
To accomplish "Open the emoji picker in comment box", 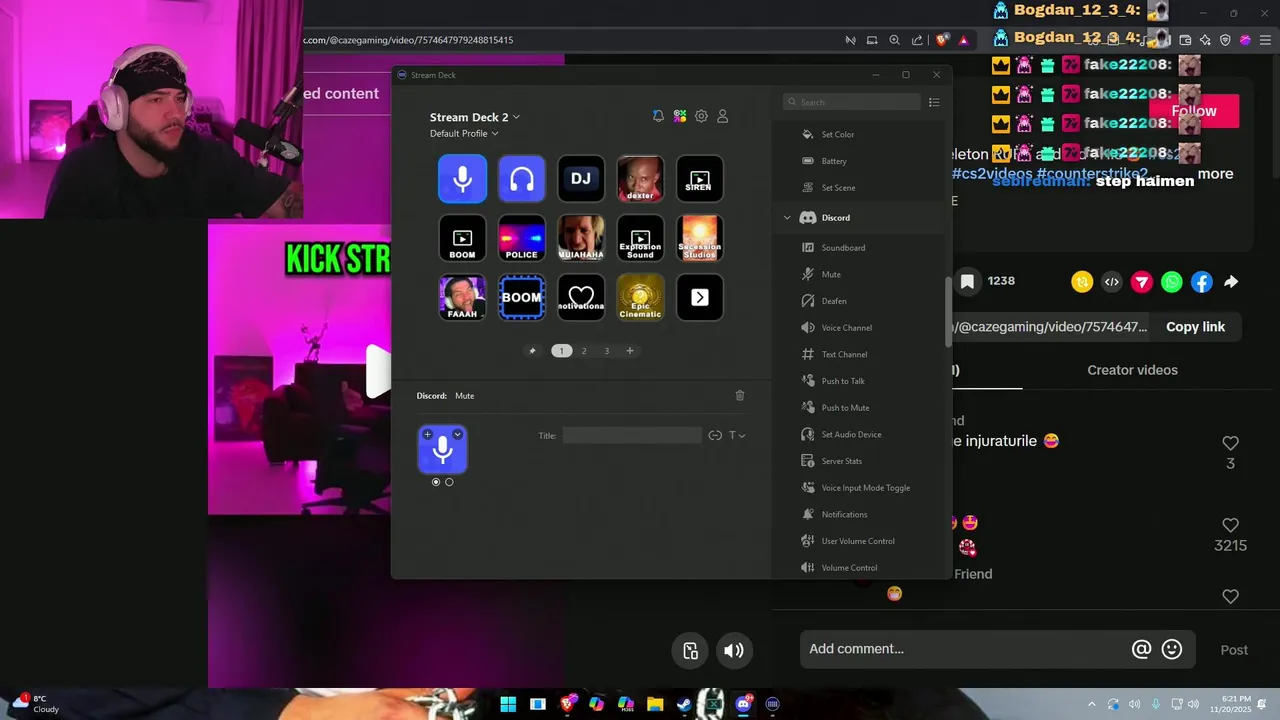I will [1172, 650].
